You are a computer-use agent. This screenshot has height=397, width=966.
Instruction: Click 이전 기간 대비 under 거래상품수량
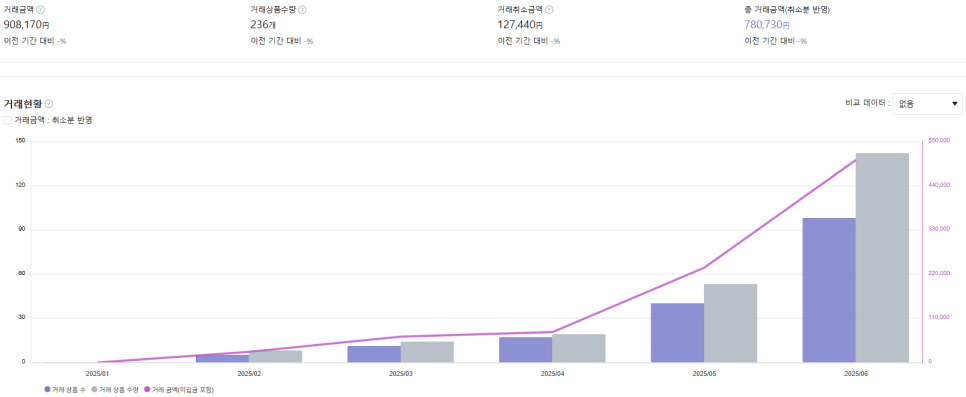[x=275, y=41]
